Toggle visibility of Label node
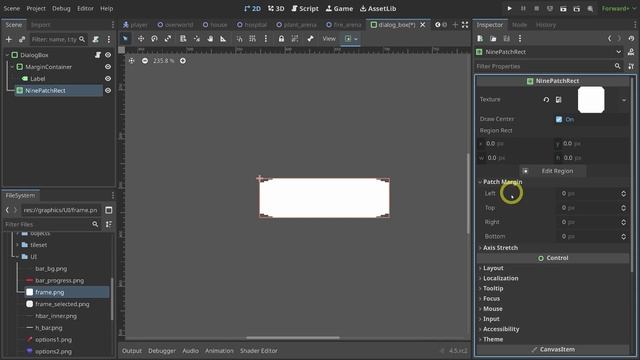Image resolution: width=640 pixels, height=360 pixels. (108, 78)
